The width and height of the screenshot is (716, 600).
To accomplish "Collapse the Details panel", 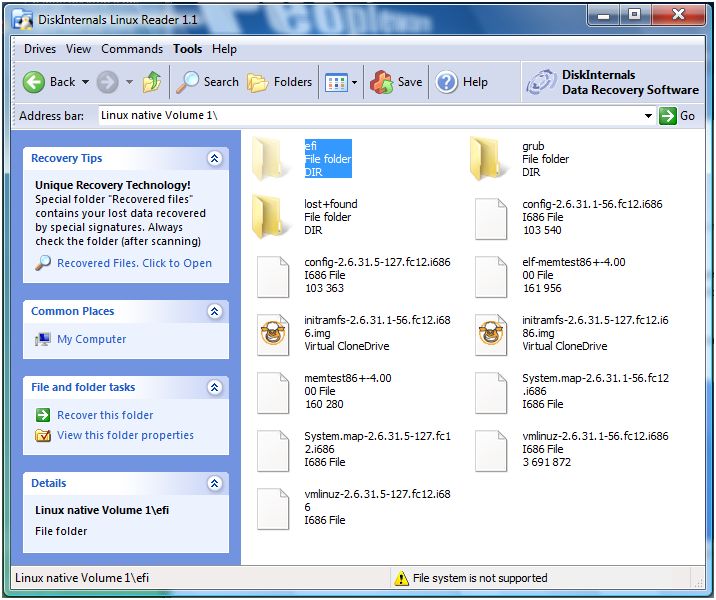I will [x=215, y=483].
